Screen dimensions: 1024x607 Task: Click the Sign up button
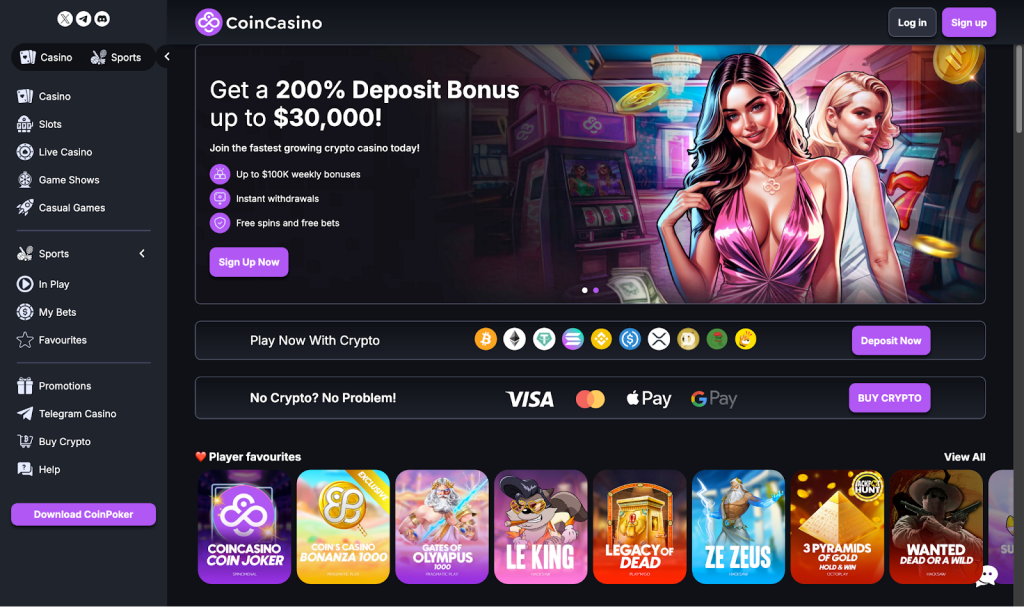pos(968,22)
